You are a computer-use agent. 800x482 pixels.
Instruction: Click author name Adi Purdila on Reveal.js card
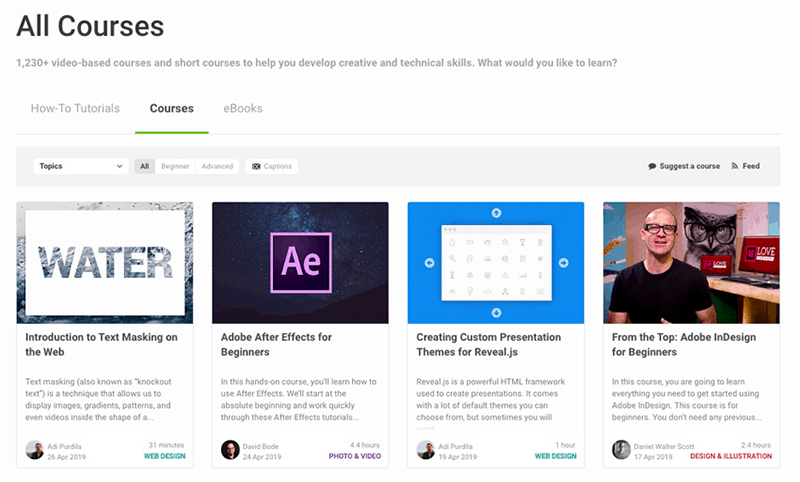(x=456, y=446)
